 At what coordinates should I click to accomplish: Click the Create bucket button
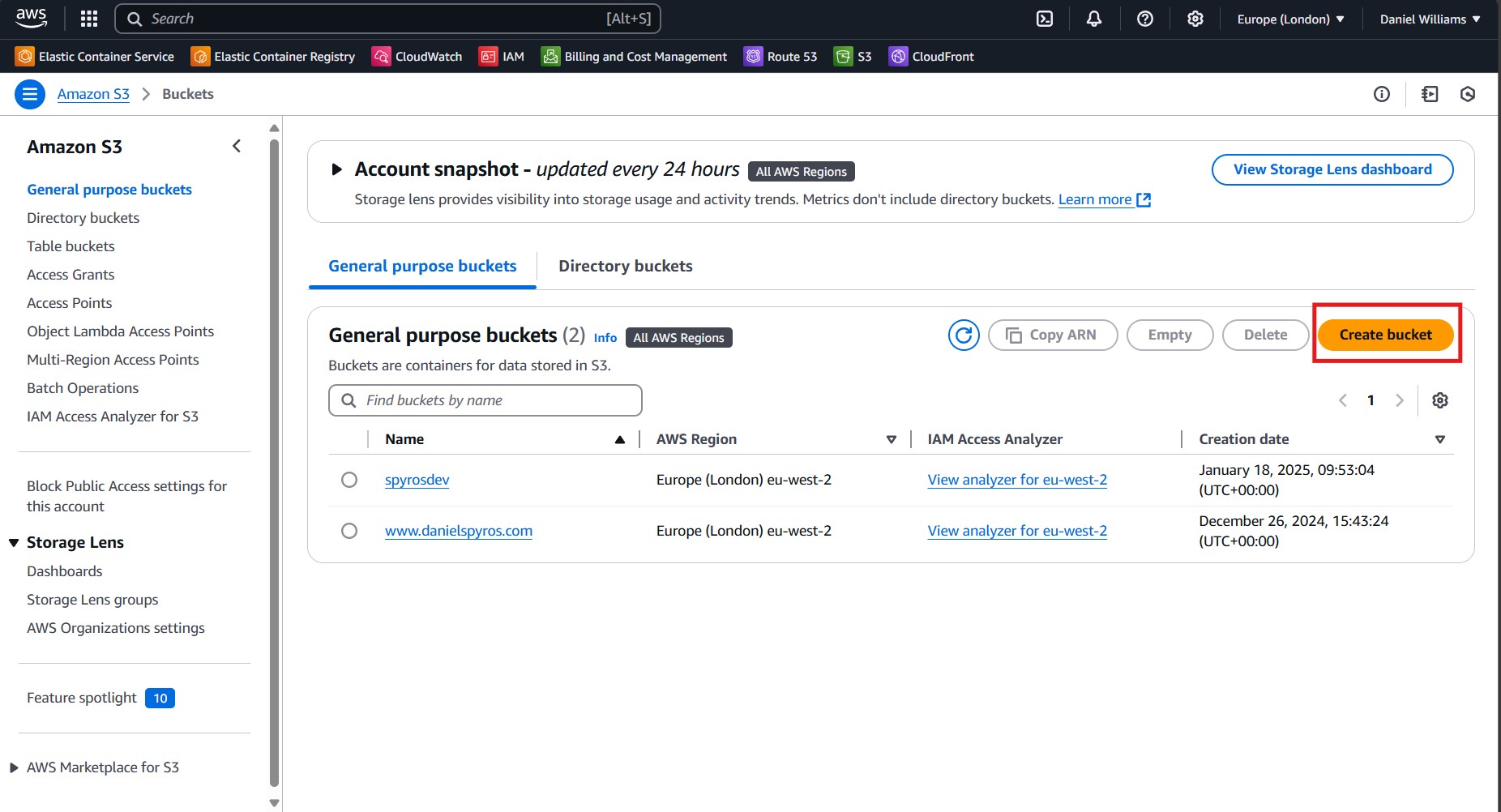tap(1385, 335)
